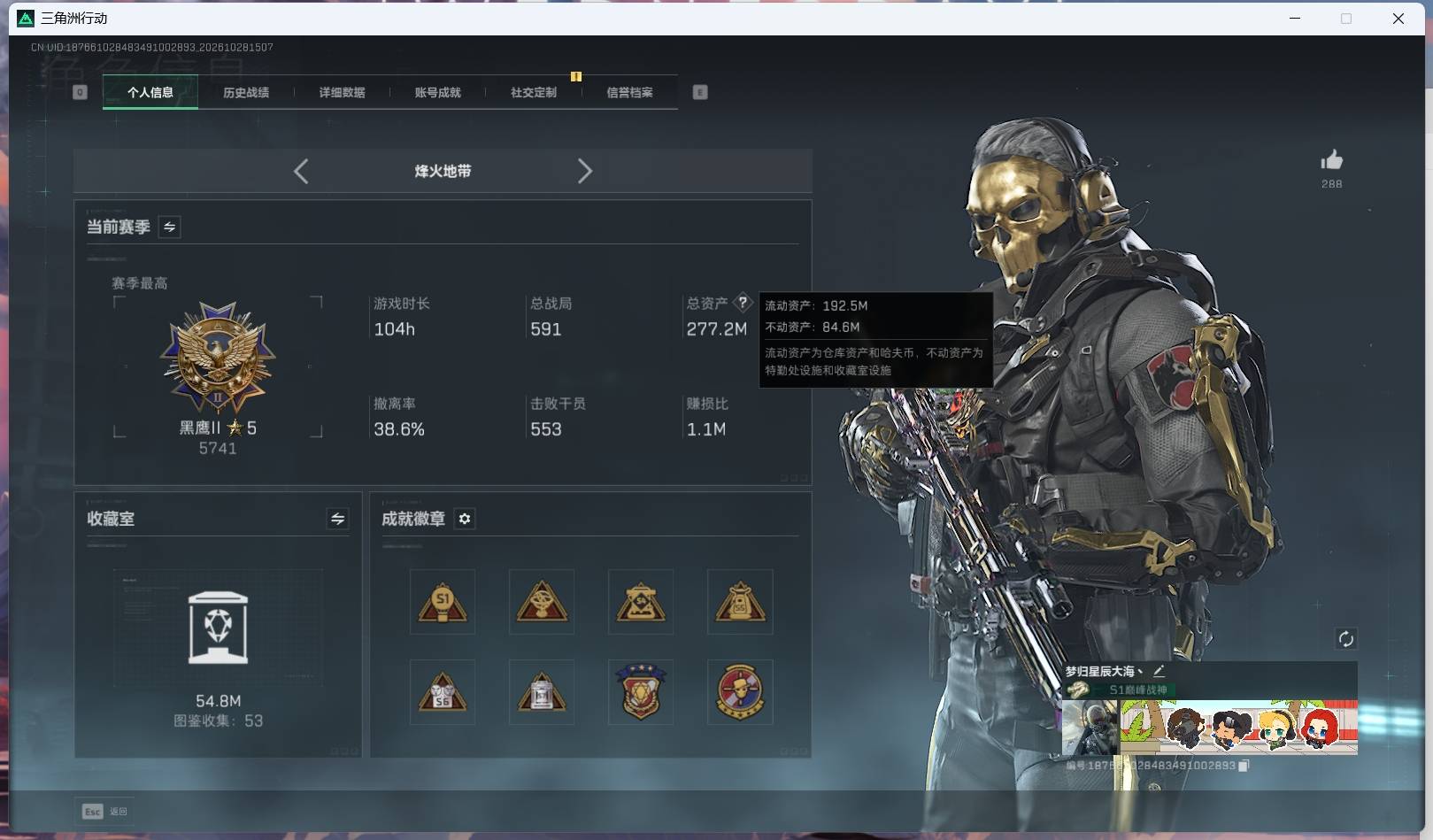Edit the player nickname with pencil icon
The height and width of the screenshot is (840, 1433).
coord(1159,671)
